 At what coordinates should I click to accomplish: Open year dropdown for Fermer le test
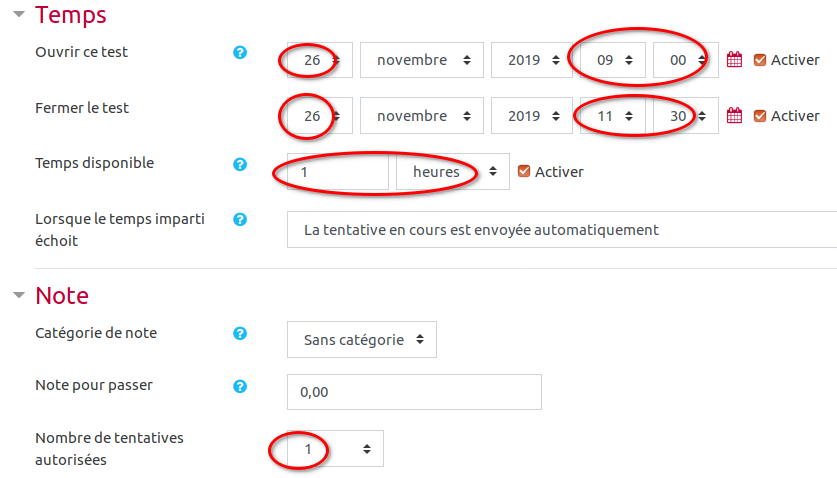point(531,116)
